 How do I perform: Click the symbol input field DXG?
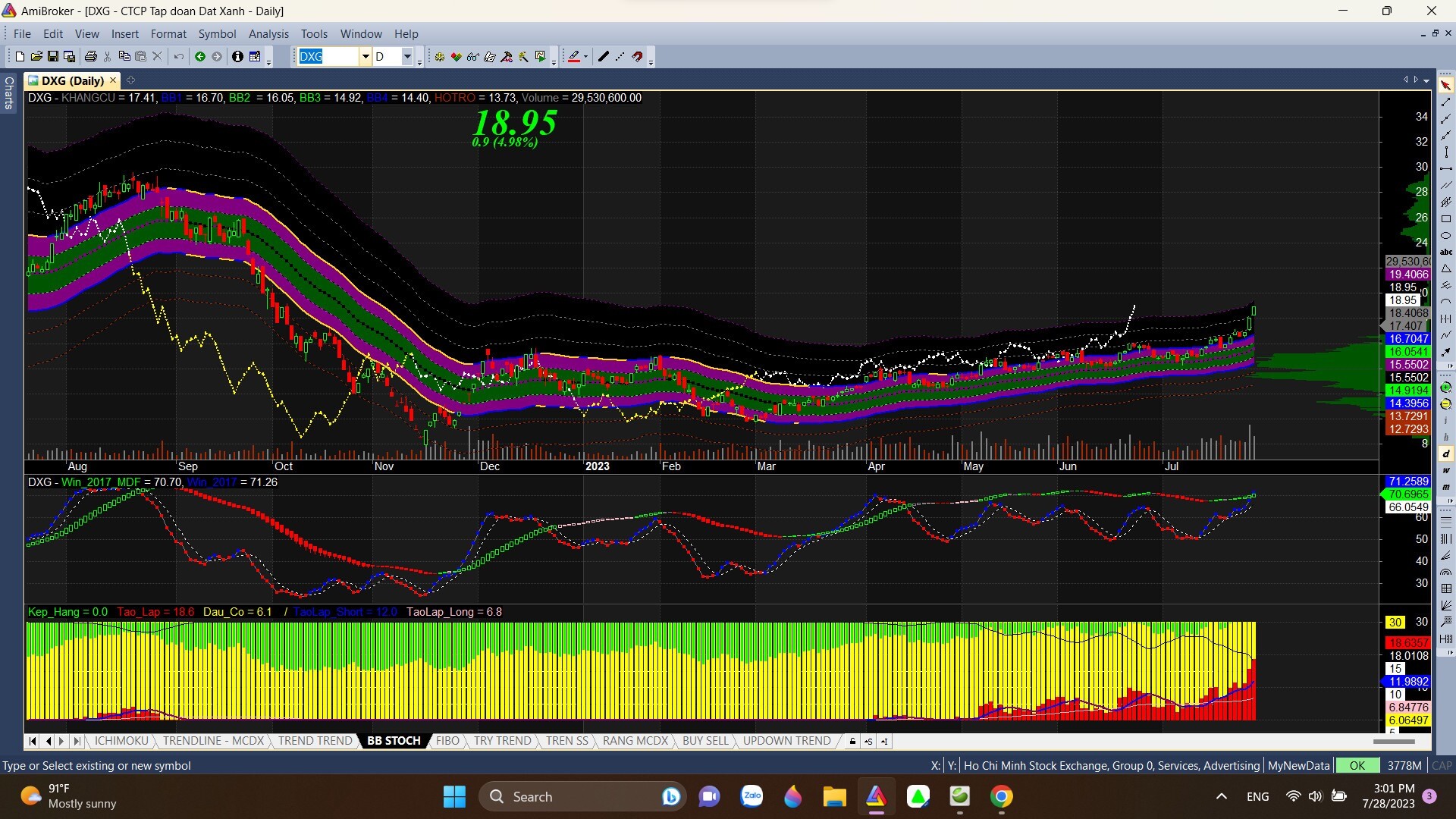point(328,56)
